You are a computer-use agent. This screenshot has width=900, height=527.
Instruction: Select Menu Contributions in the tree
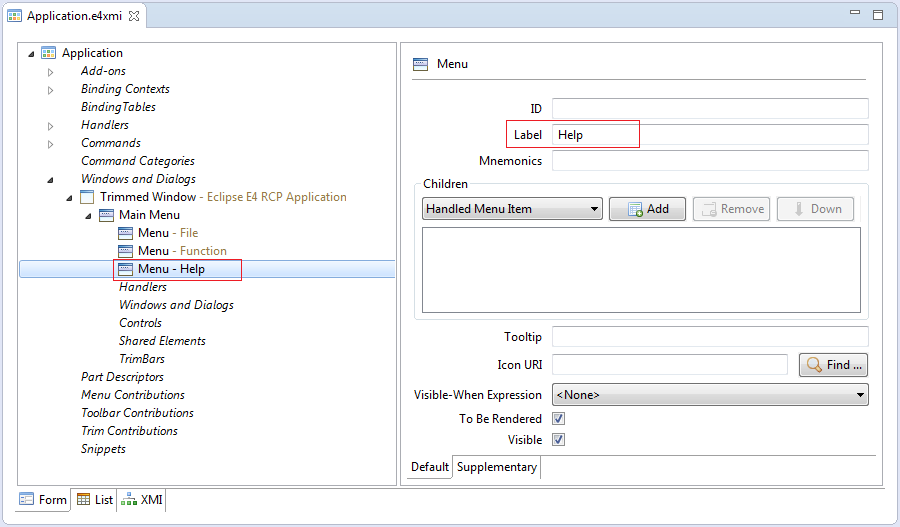click(133, 395)
